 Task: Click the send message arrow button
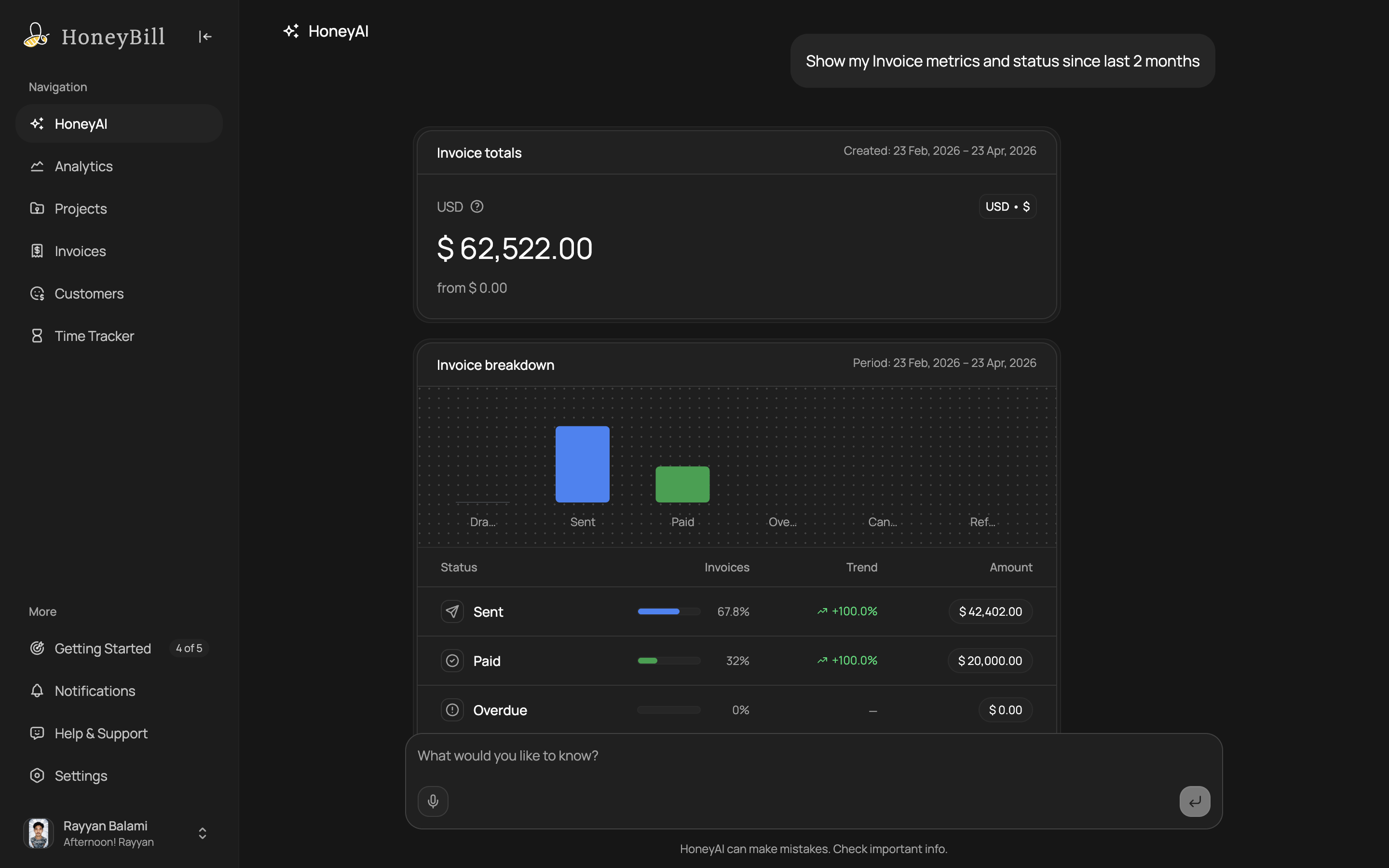pos(1195,801)
